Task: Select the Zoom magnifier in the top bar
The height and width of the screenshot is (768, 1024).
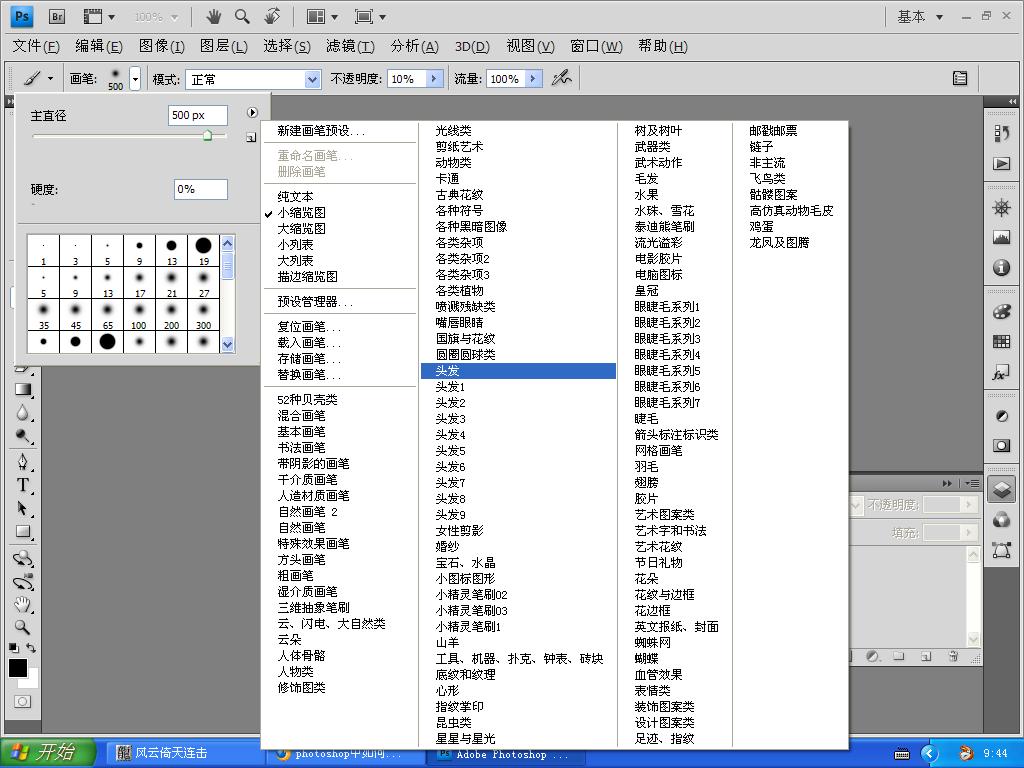Action: point(242,16)
